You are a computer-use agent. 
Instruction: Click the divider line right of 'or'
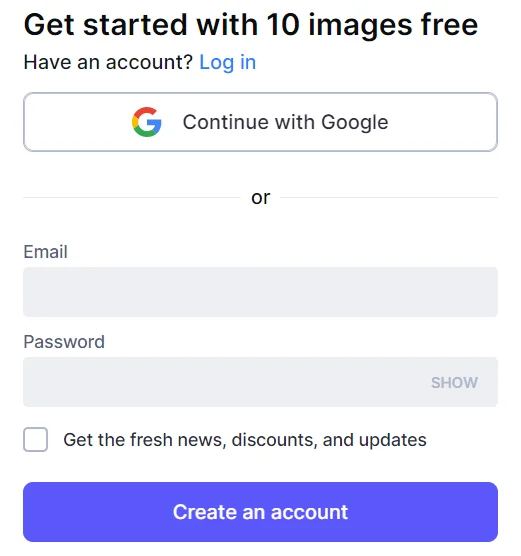[389, 198]
